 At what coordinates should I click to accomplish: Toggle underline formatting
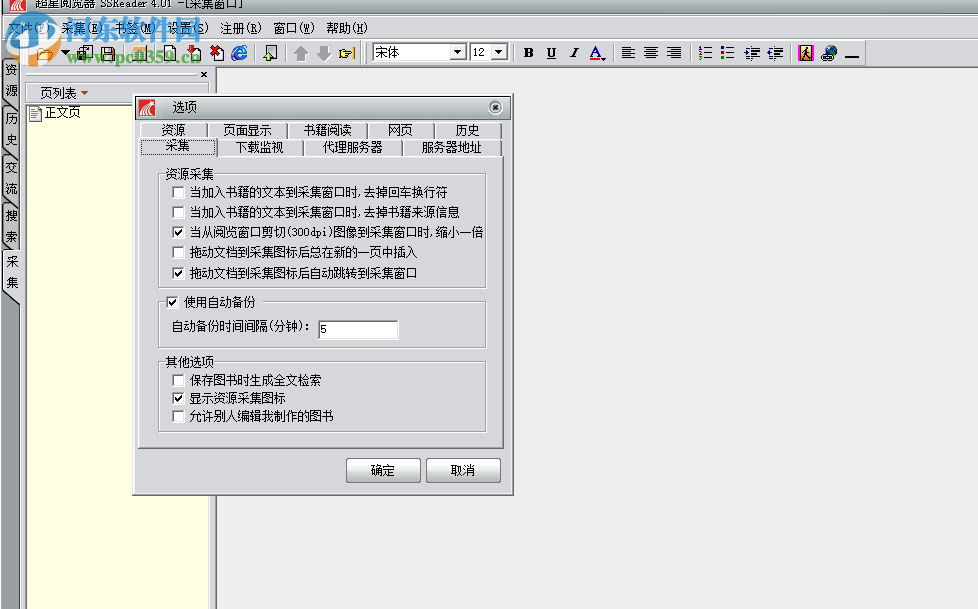click(551, 53)
